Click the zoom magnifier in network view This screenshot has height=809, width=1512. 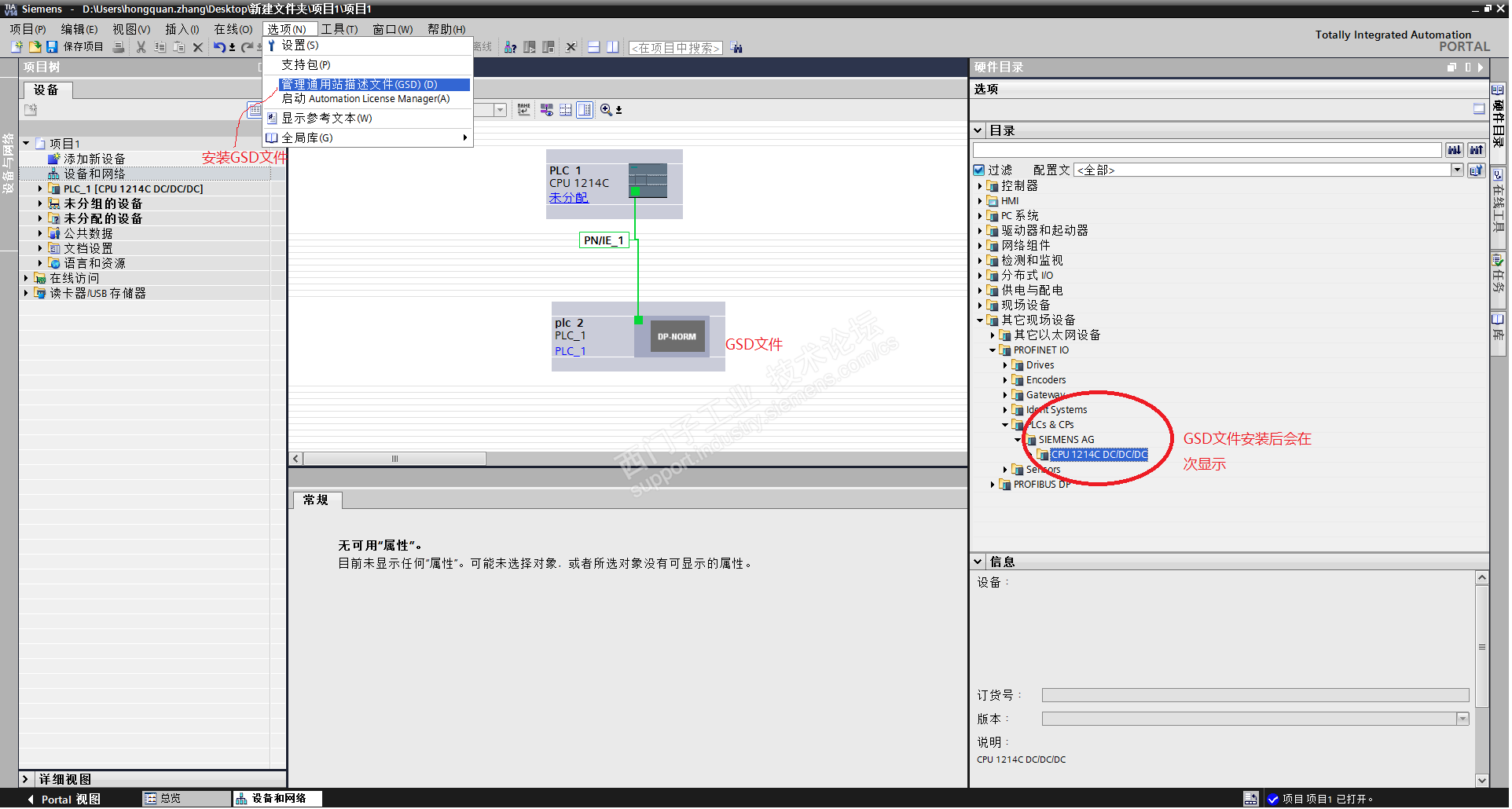tap(606, 110)
